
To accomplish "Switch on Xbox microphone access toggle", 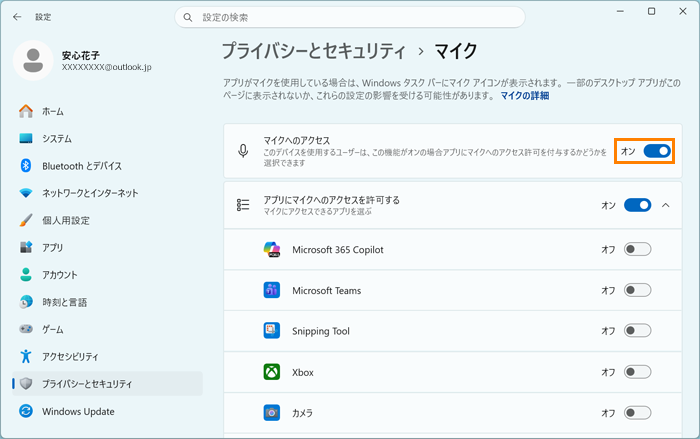I will coord(638,372).
